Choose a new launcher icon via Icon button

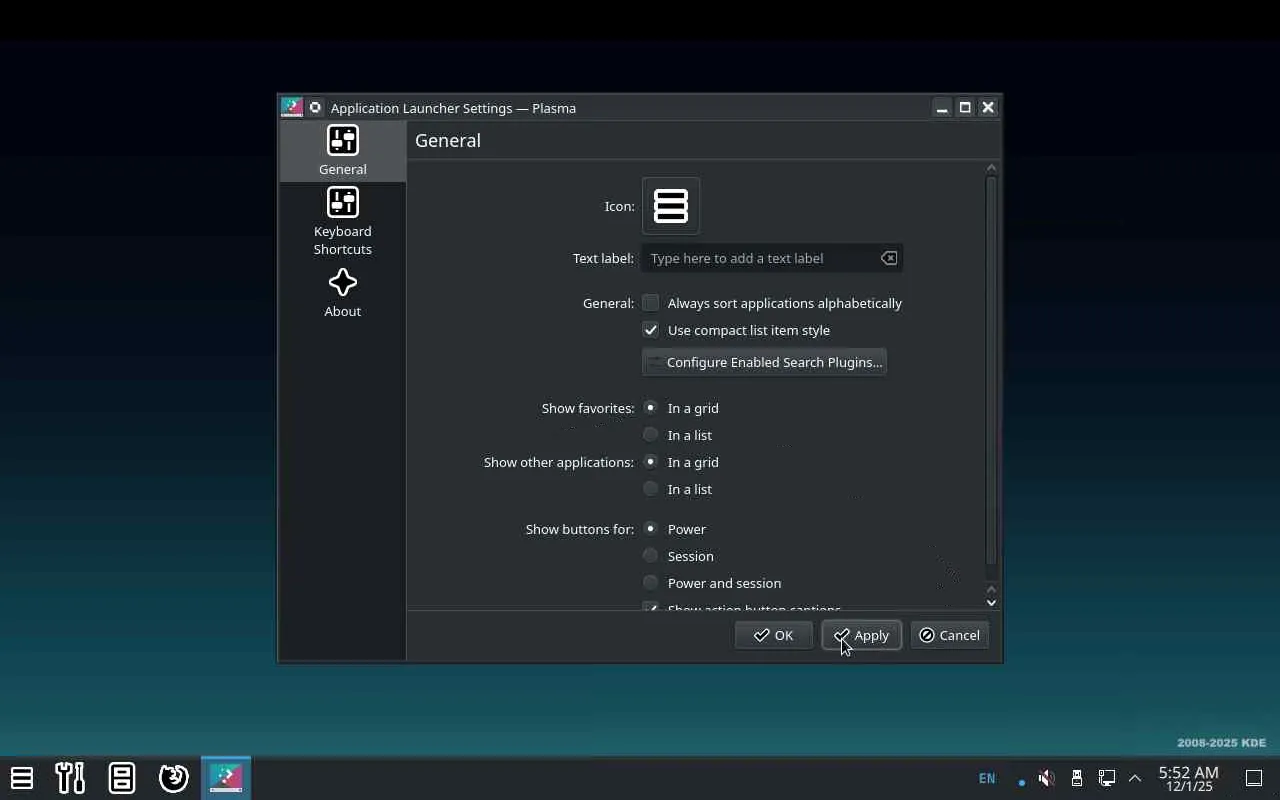(x=671, y=206)
